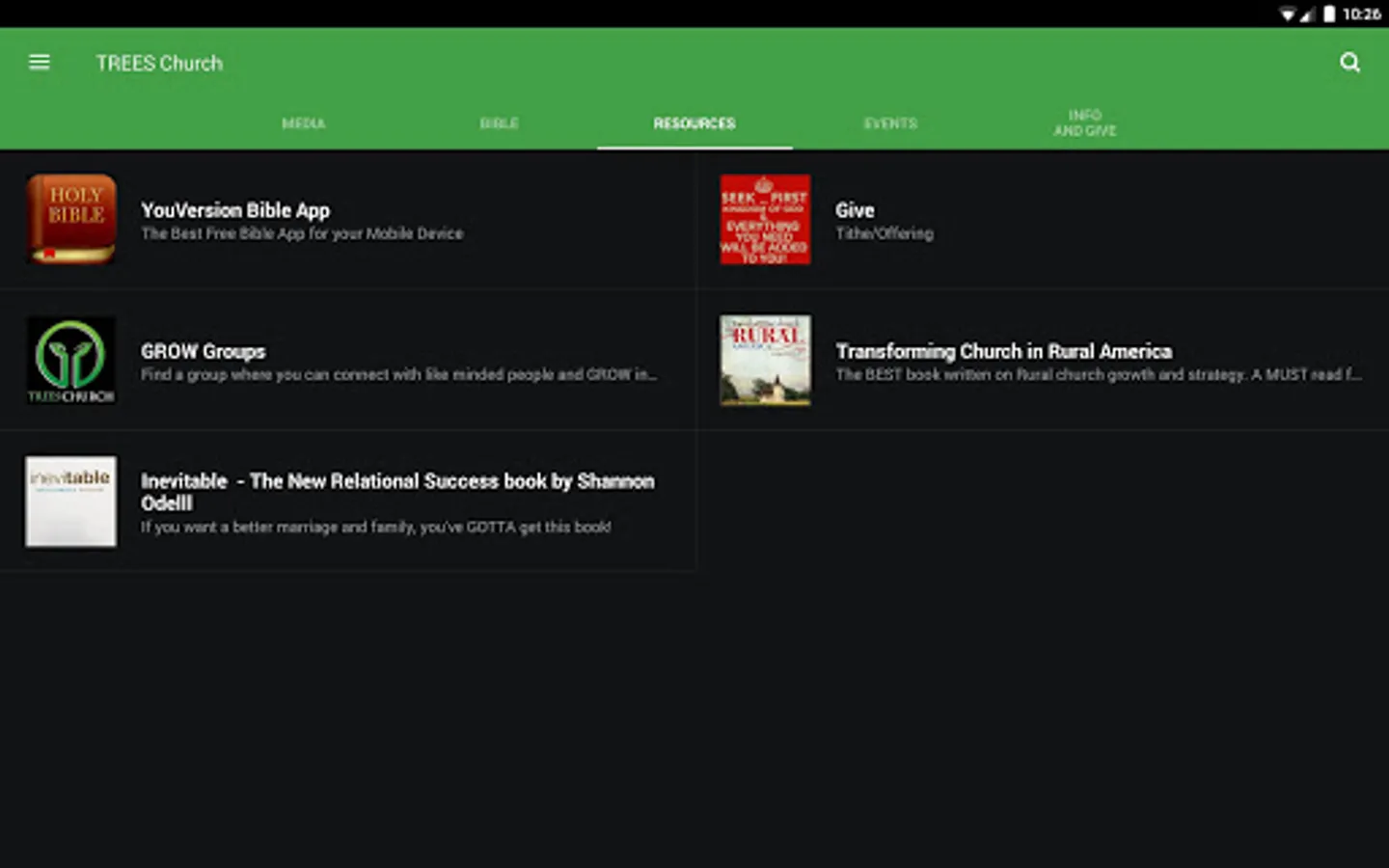Click the Inevitable book cover thumbnail
This screenshot has width=1389, height=868.
pyautogui.click(x=71, y=502)
